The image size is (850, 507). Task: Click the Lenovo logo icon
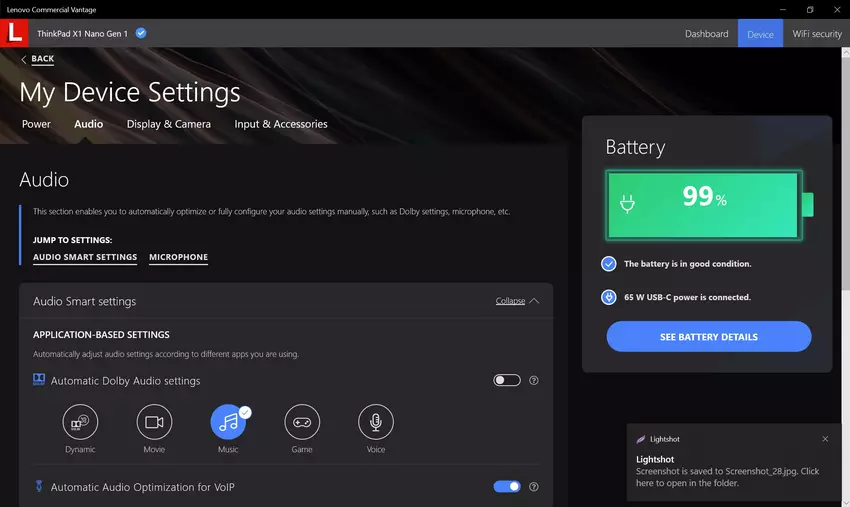coord(14,33)
